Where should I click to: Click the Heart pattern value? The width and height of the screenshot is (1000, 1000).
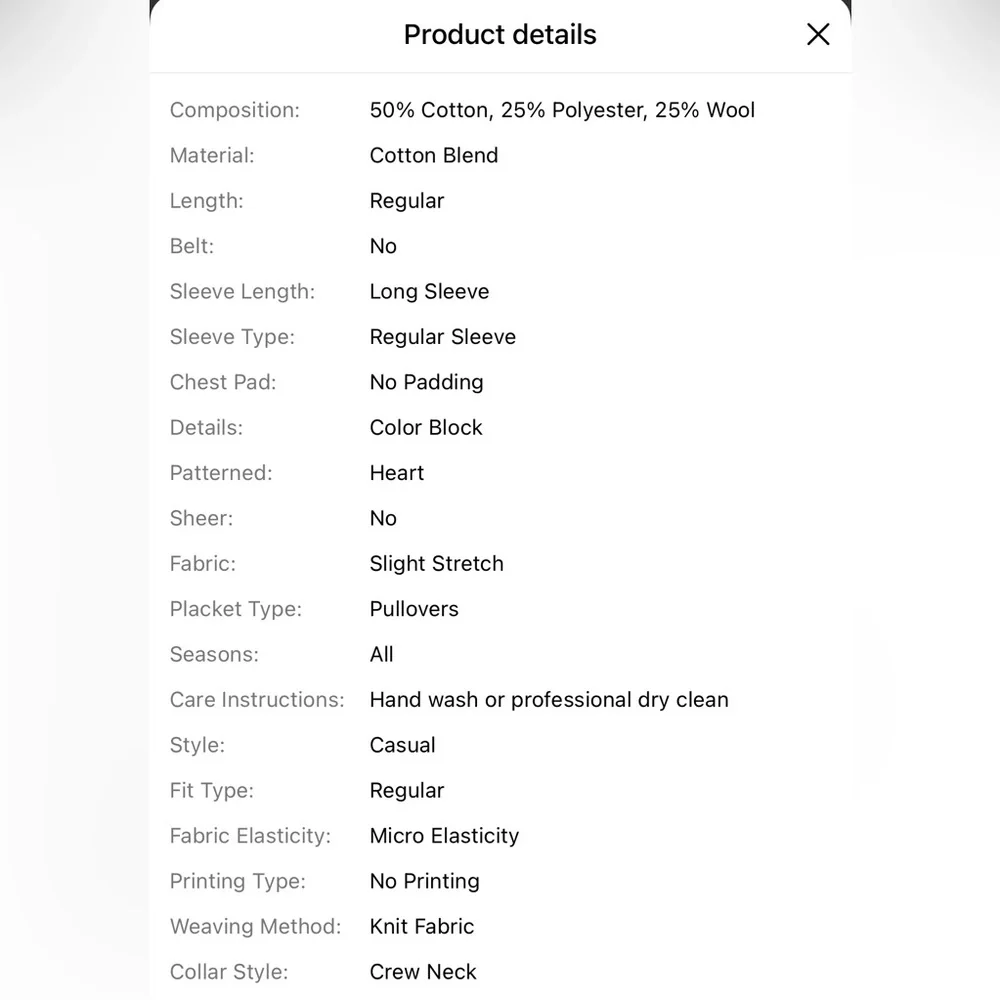point(397,473)
